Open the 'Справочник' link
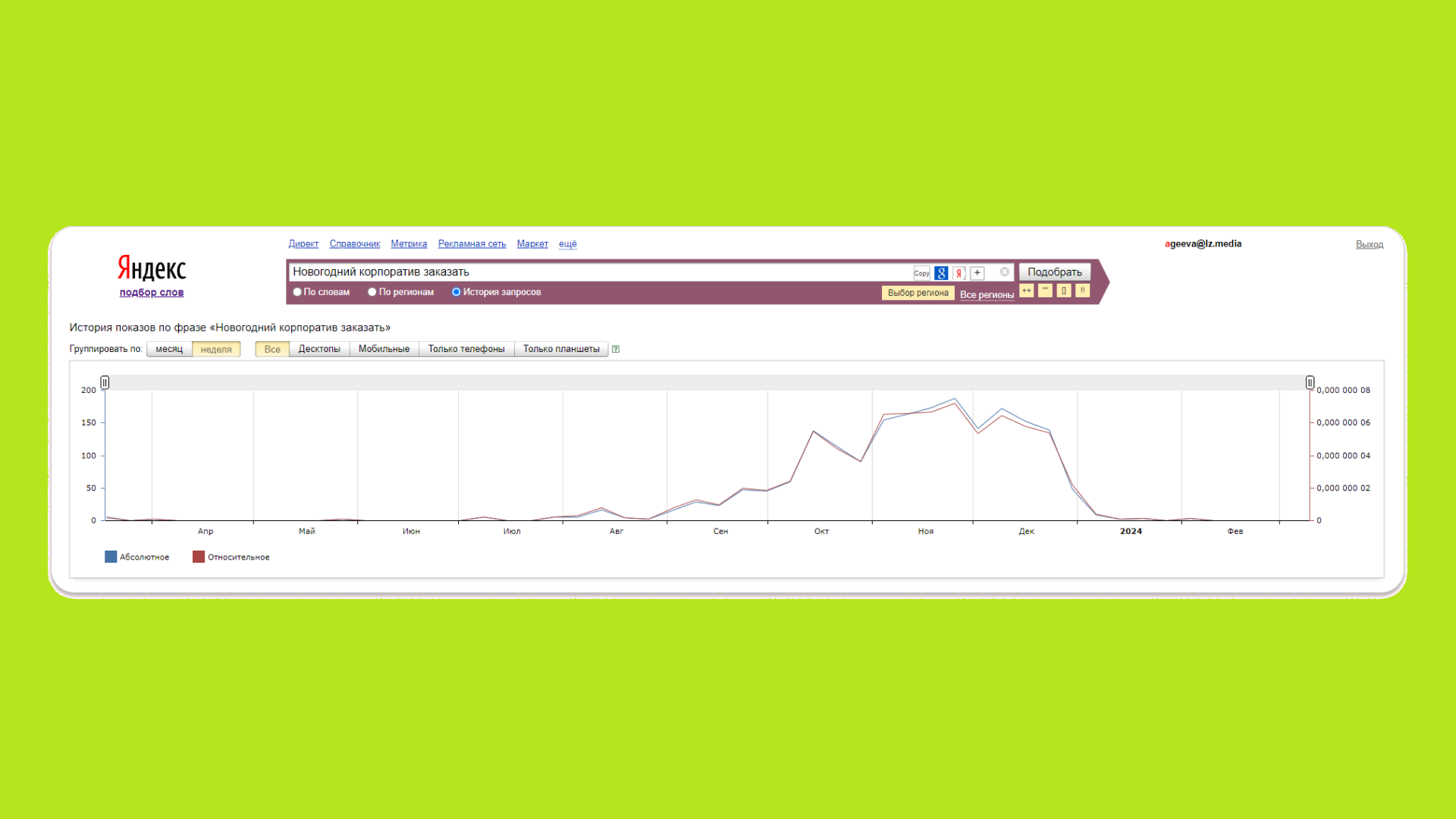1456x819 pixels. tap(355, 244)
